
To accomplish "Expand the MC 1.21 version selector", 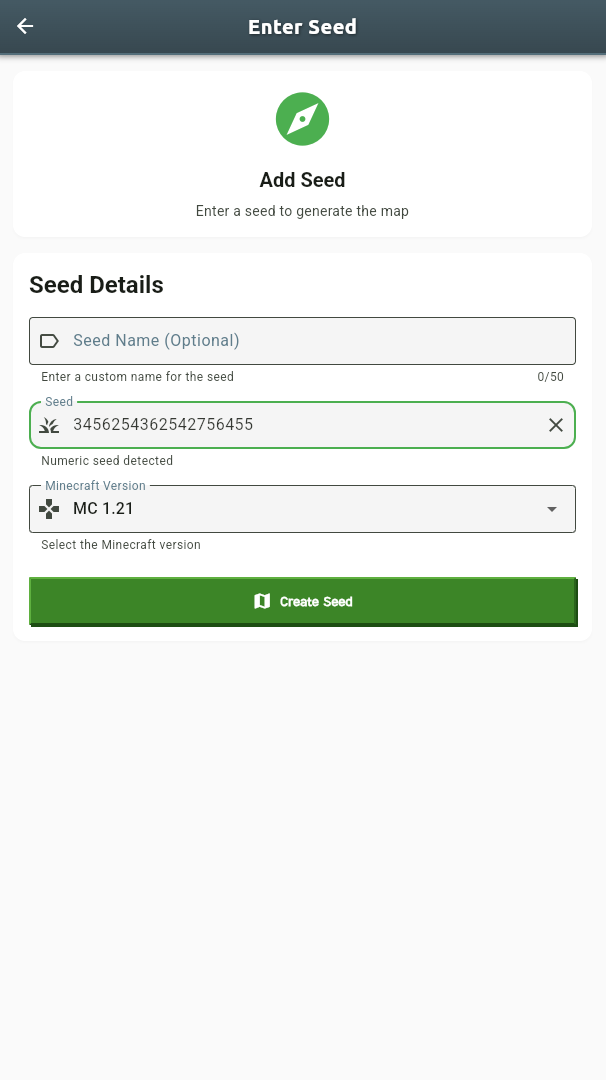I will tap(302, 508).
